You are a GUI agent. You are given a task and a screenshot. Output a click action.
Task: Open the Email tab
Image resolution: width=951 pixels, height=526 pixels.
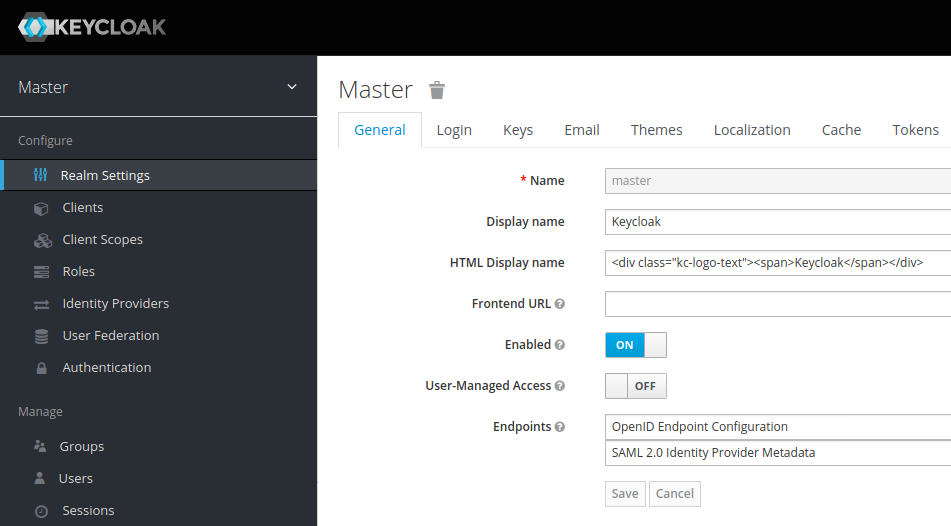point(582,130)
